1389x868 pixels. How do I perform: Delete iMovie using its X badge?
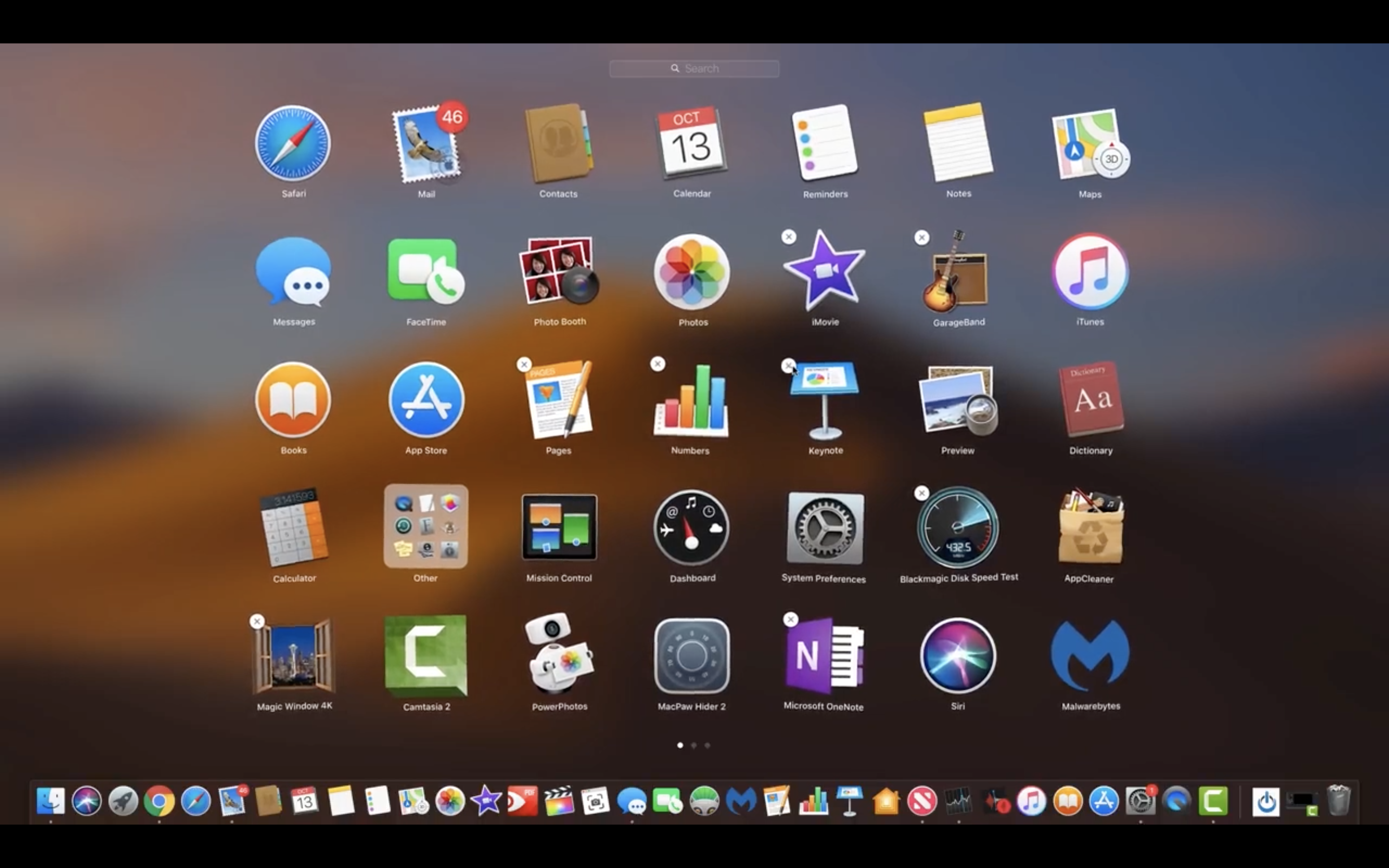tap(789, 236)
